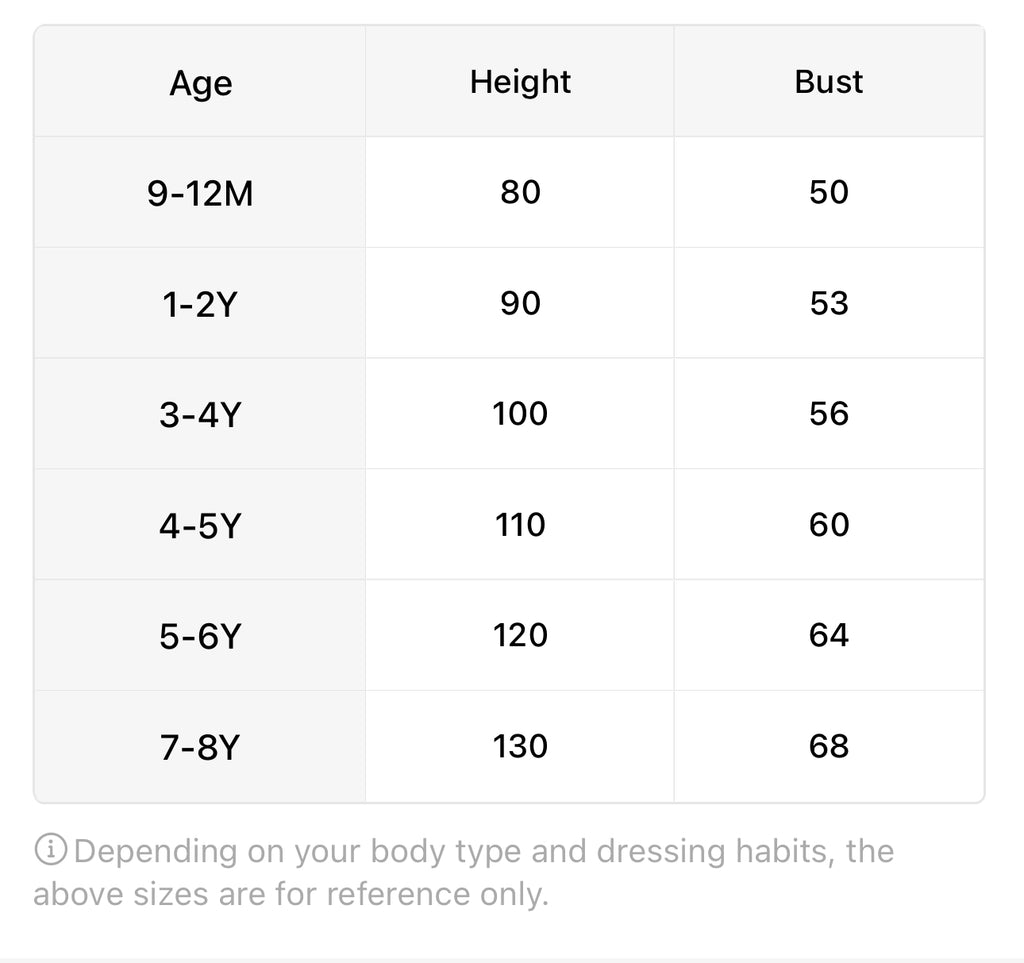
Task: Select the 7-8Y age size
Action: 200,747
